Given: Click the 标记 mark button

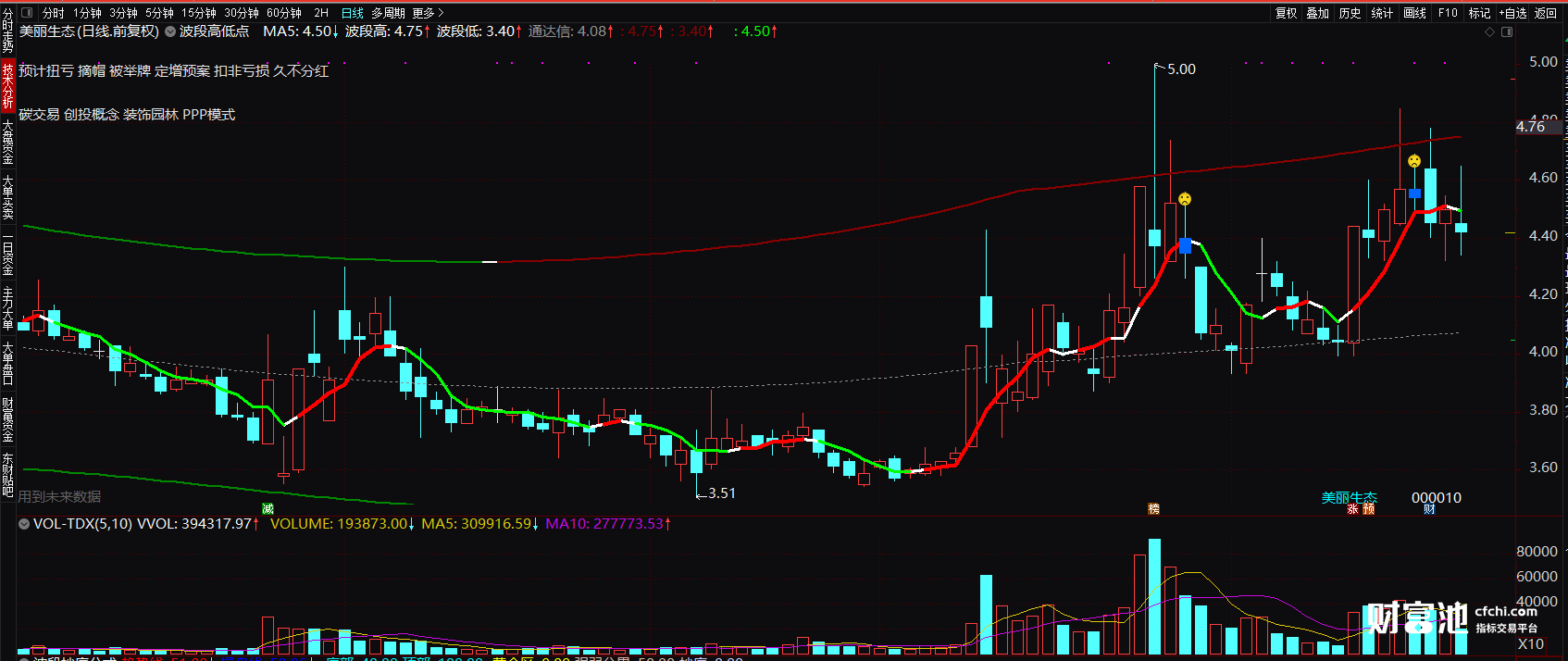Looking at the screenshot, I should [1479, 13].
